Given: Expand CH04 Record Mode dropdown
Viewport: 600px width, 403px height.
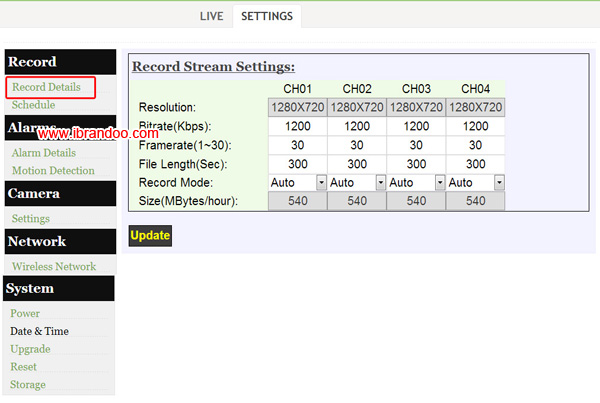Looking at the screenshot, I should tap(498, 183).
